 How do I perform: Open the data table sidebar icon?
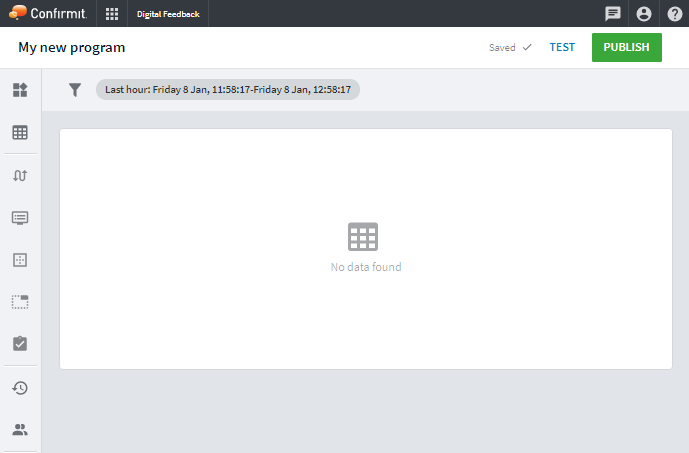20,132
